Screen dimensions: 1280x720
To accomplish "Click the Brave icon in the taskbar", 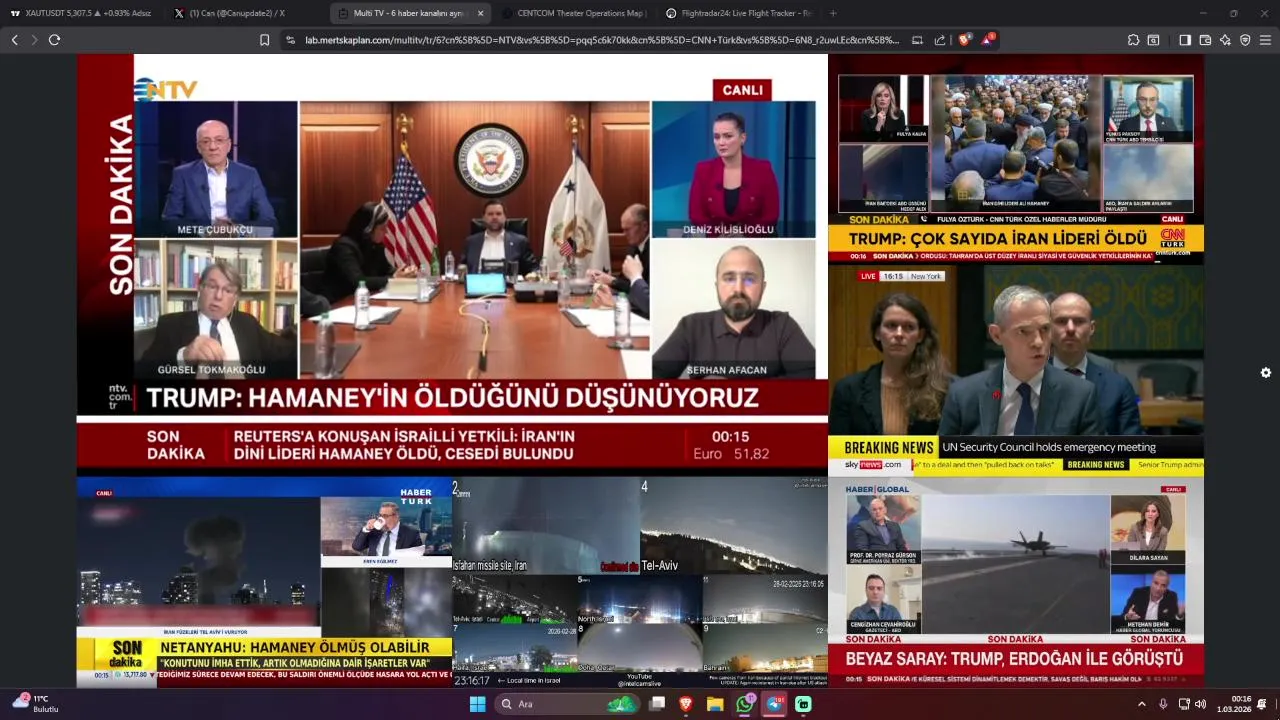I will (x=686, y=704).
